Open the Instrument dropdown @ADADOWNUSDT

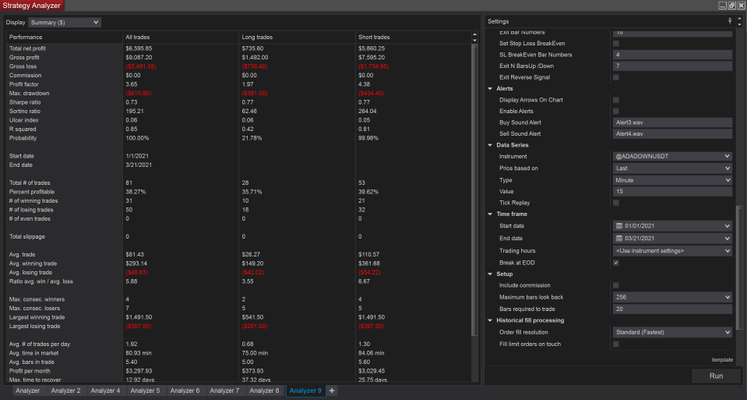(x=672, y=156)
